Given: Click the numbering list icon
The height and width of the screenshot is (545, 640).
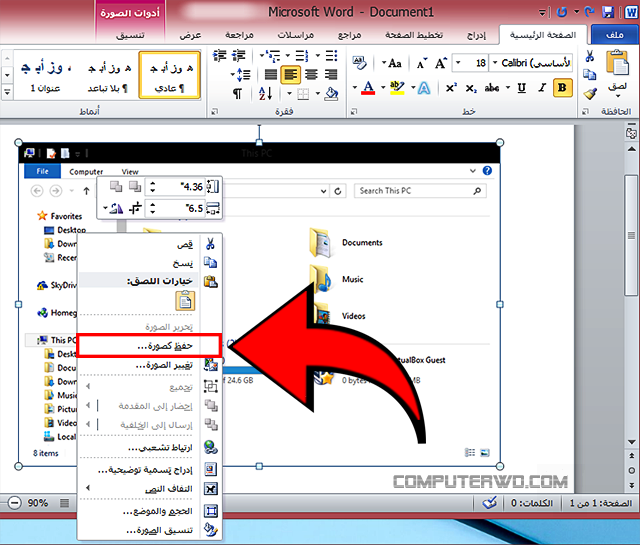Looking at the screenshot, I should 302,56.
